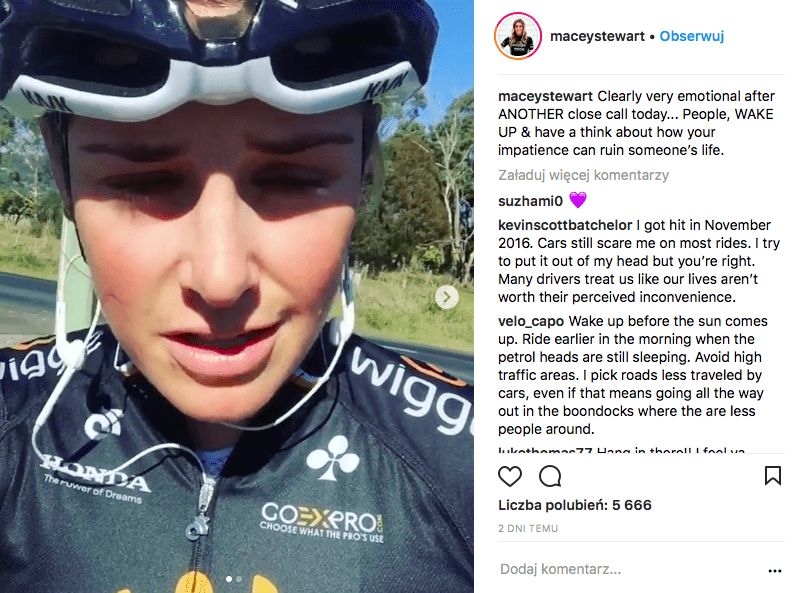Image resolution: width=806 pixels, height=593 pixels.
Task: Select the first carousel dot indicator
Action: (229, 579)
